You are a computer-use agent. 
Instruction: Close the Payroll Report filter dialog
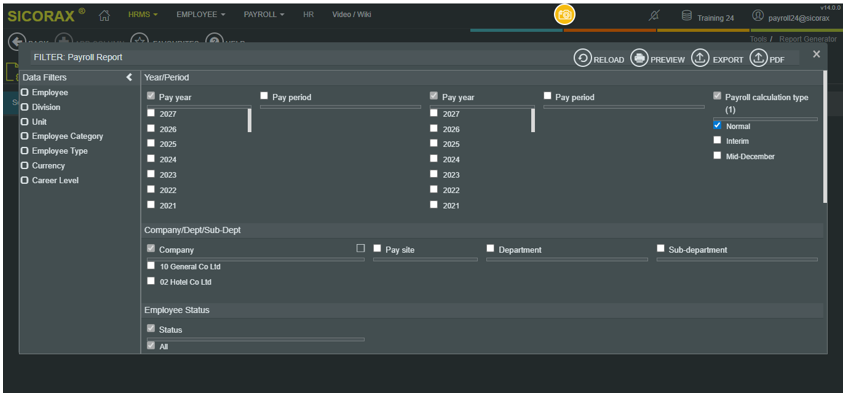point(816,54)
